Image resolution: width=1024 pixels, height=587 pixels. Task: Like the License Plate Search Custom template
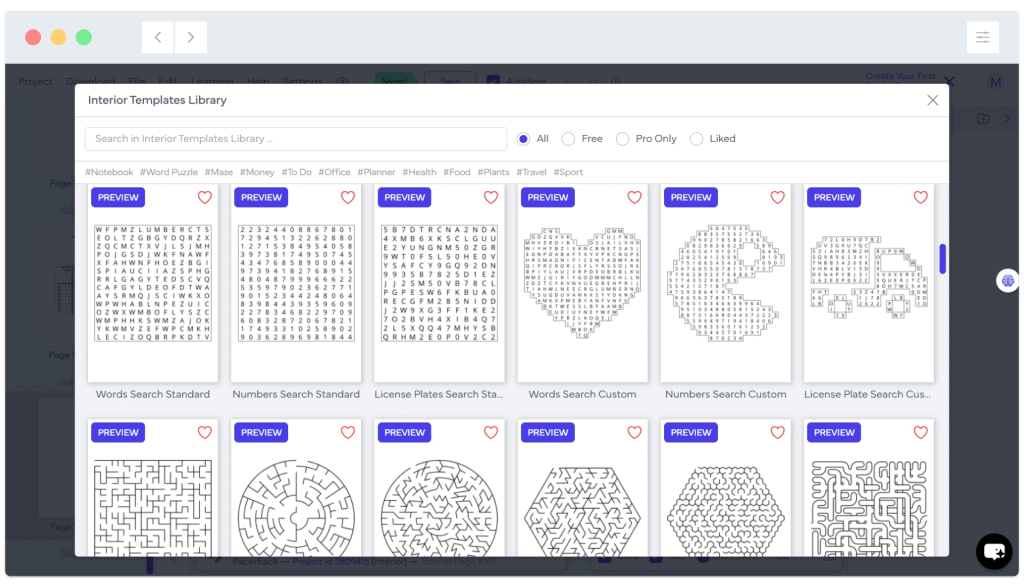[920, 197]
